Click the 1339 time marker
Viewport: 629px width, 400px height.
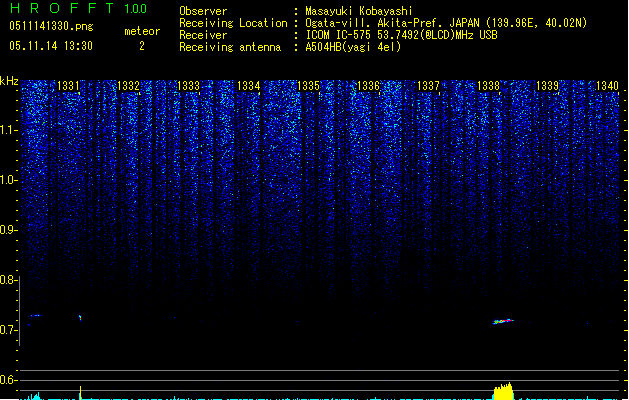pos(548,86)
